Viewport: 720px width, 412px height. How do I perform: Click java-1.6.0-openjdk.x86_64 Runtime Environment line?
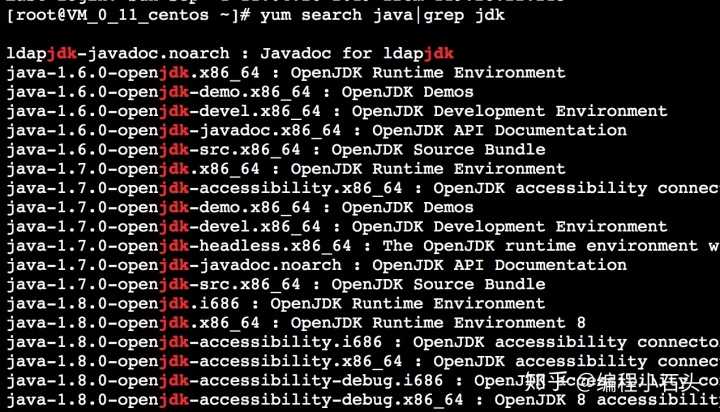pyautogui.click(x=286, y=73)
